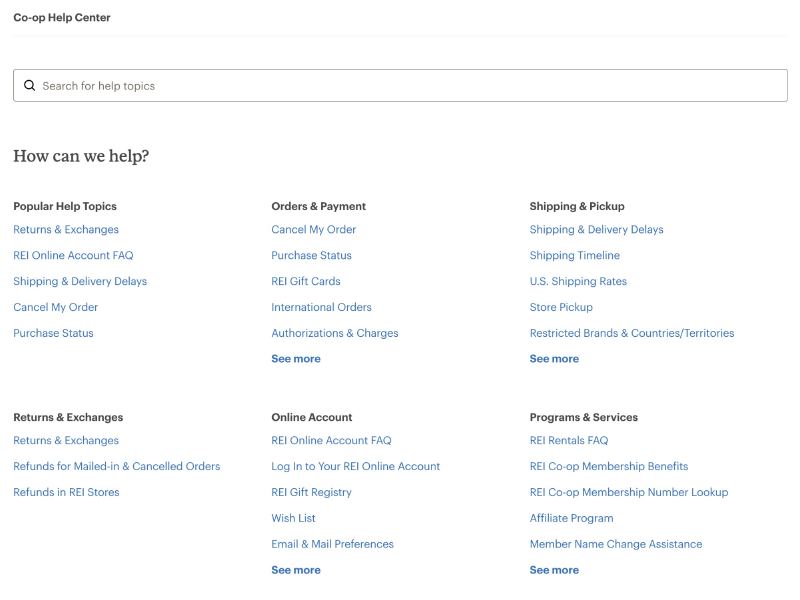View Refunds in REI Stores
800x600 pixels.
66,493
